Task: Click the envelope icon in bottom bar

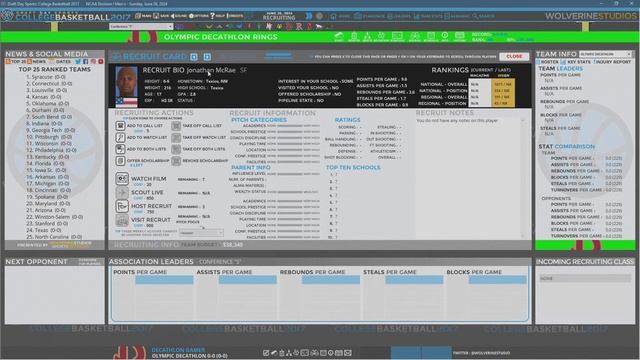Action: tap(348, 353)
